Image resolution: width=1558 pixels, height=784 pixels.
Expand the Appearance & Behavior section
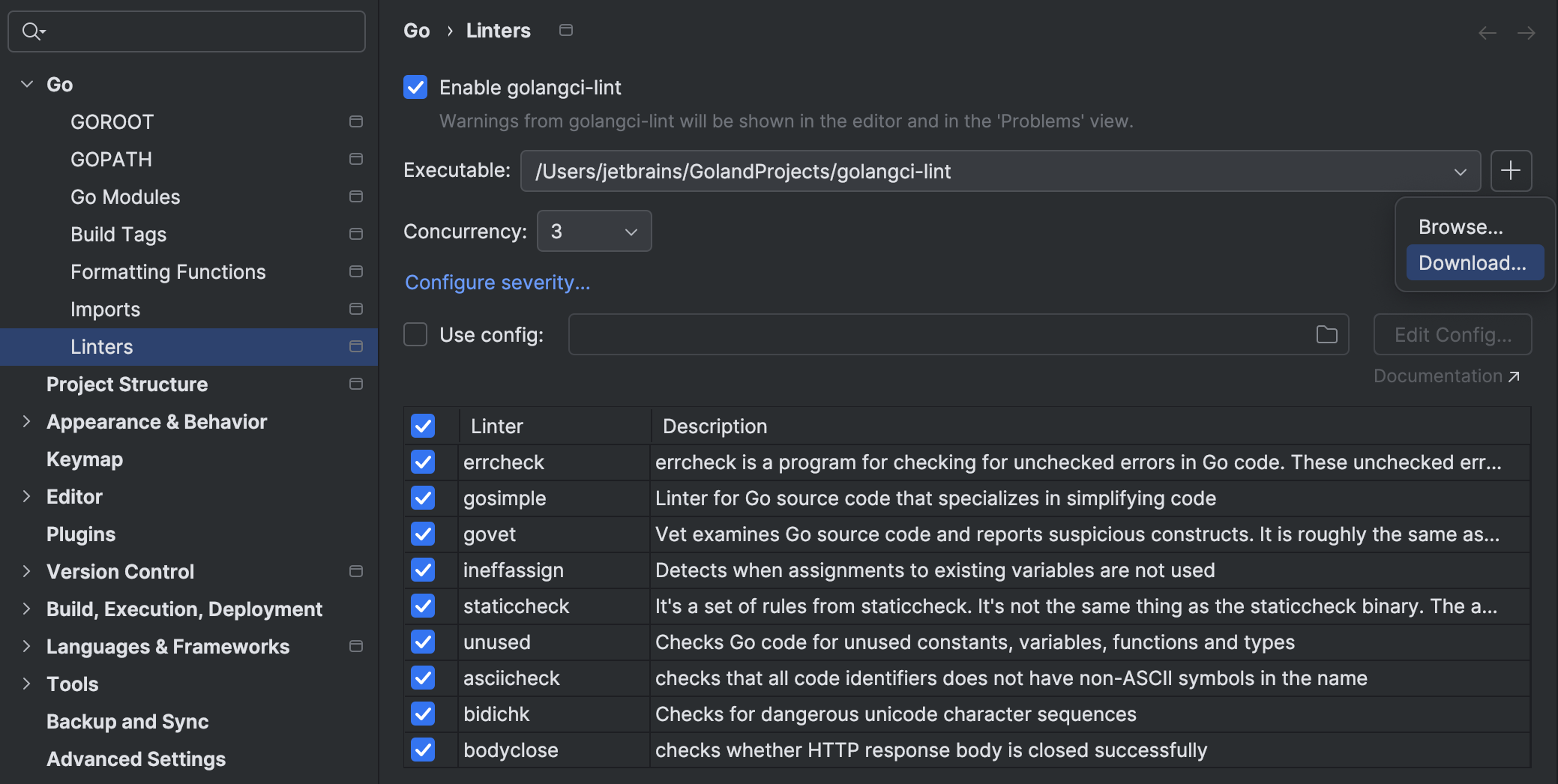click(x=26, y=421)
